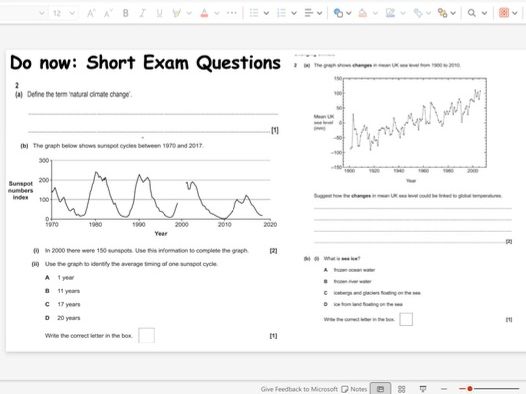Viewport: 526px width, 394px height.
Task: Click 'icebergs and glaciers floating on the sea'
Action: [x=377, y=293]
